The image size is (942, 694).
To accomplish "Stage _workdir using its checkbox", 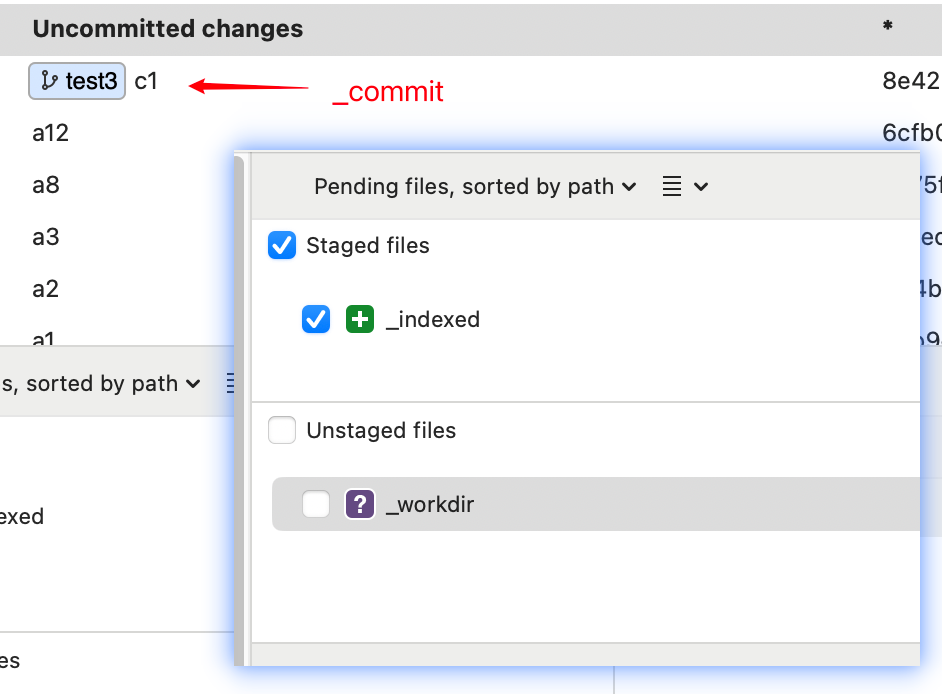I will 316,504.
